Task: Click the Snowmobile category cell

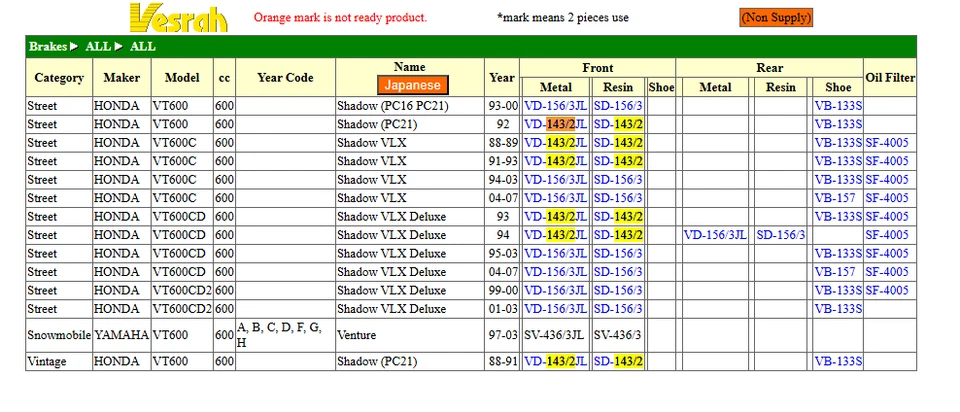Action: (x=59, y=335)
